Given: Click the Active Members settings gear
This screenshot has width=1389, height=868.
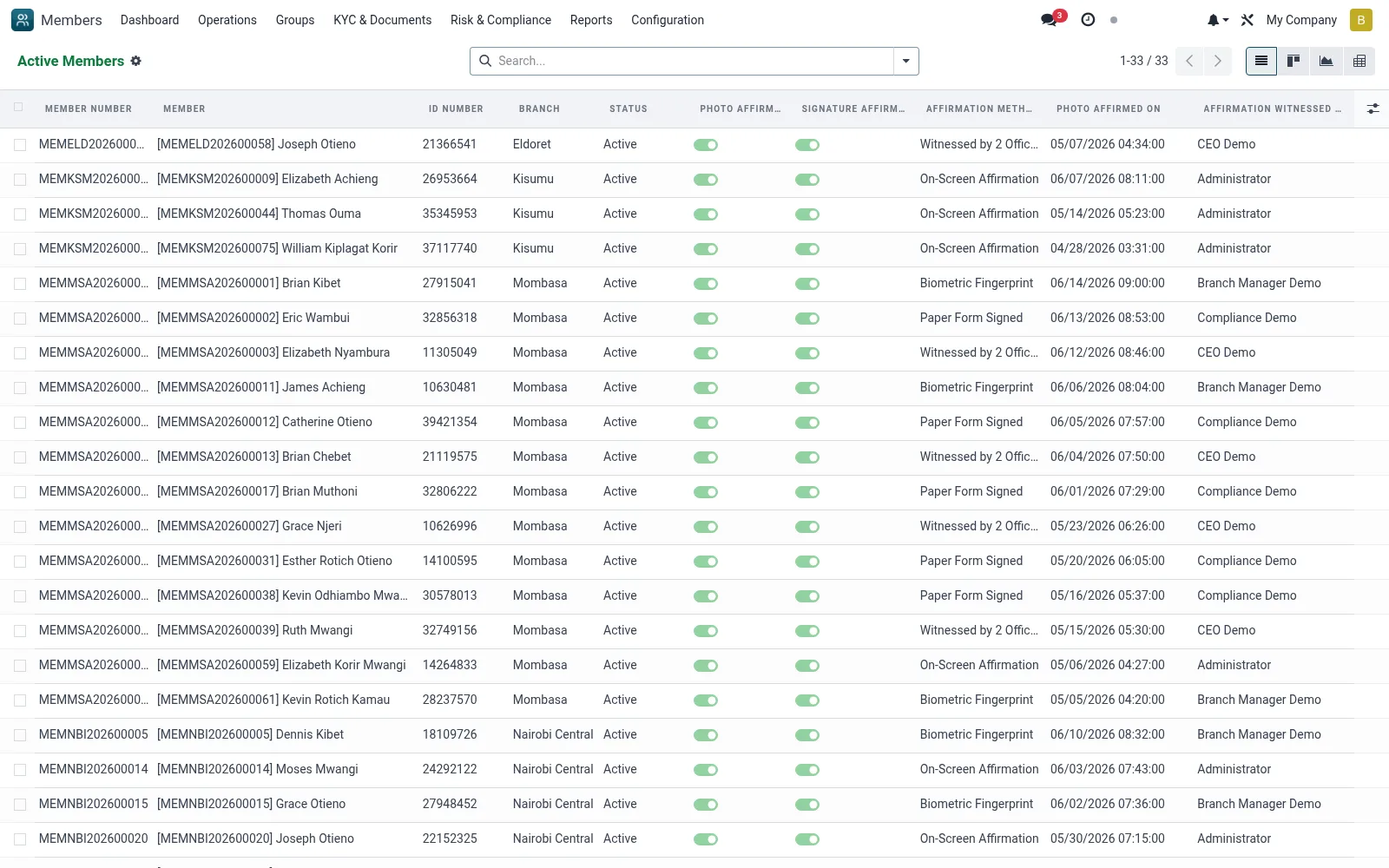Looking at the screenshot, I should click(135, 61).
